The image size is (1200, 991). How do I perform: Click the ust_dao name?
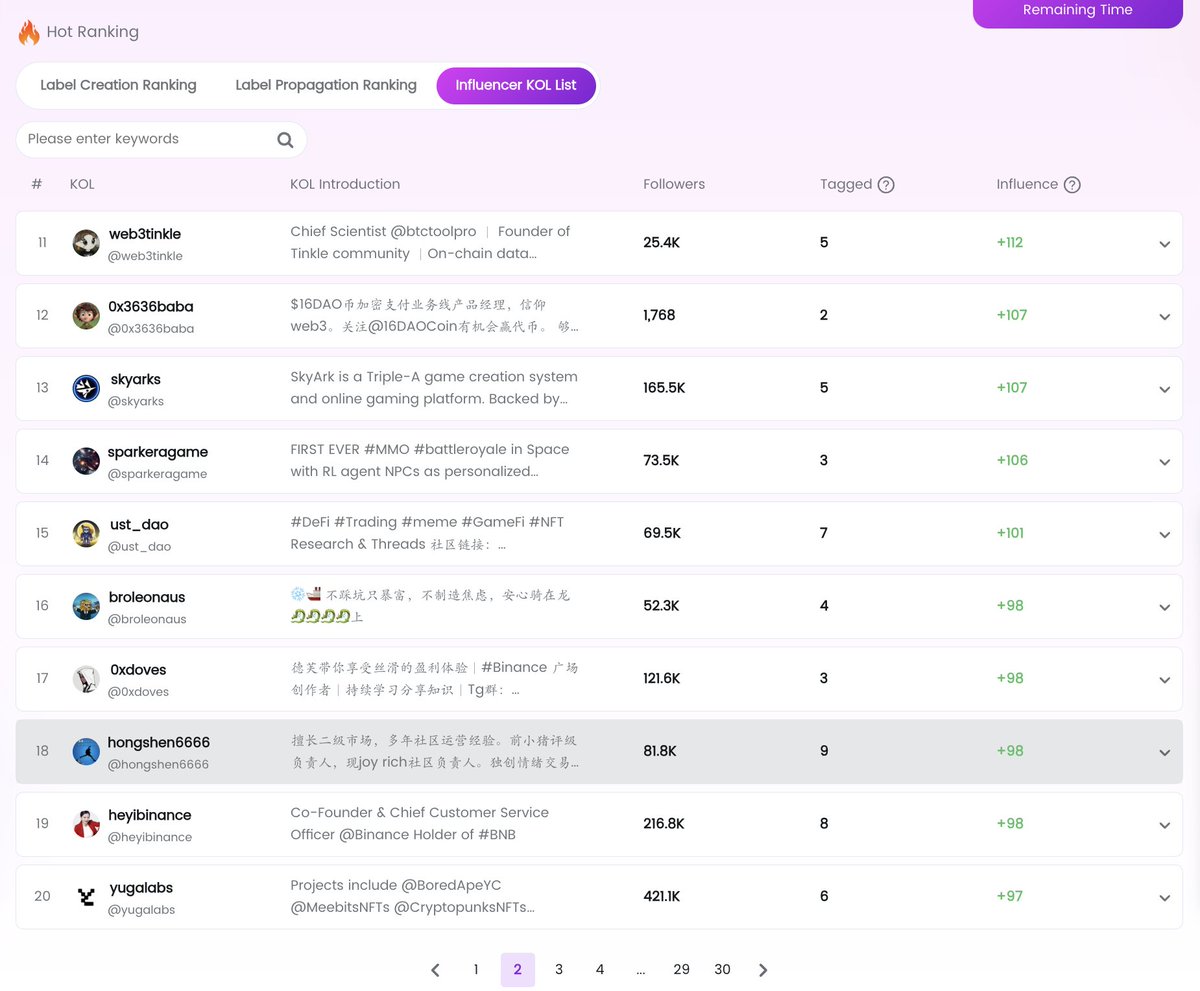pyautogui.click(x=138, y=525)
